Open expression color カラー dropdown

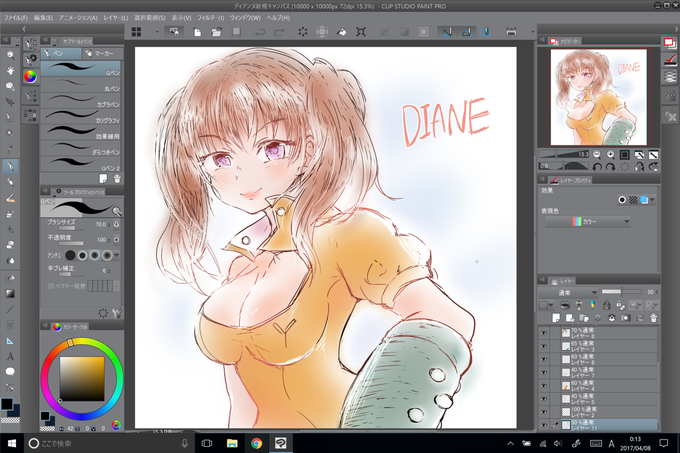click(587, 222)
